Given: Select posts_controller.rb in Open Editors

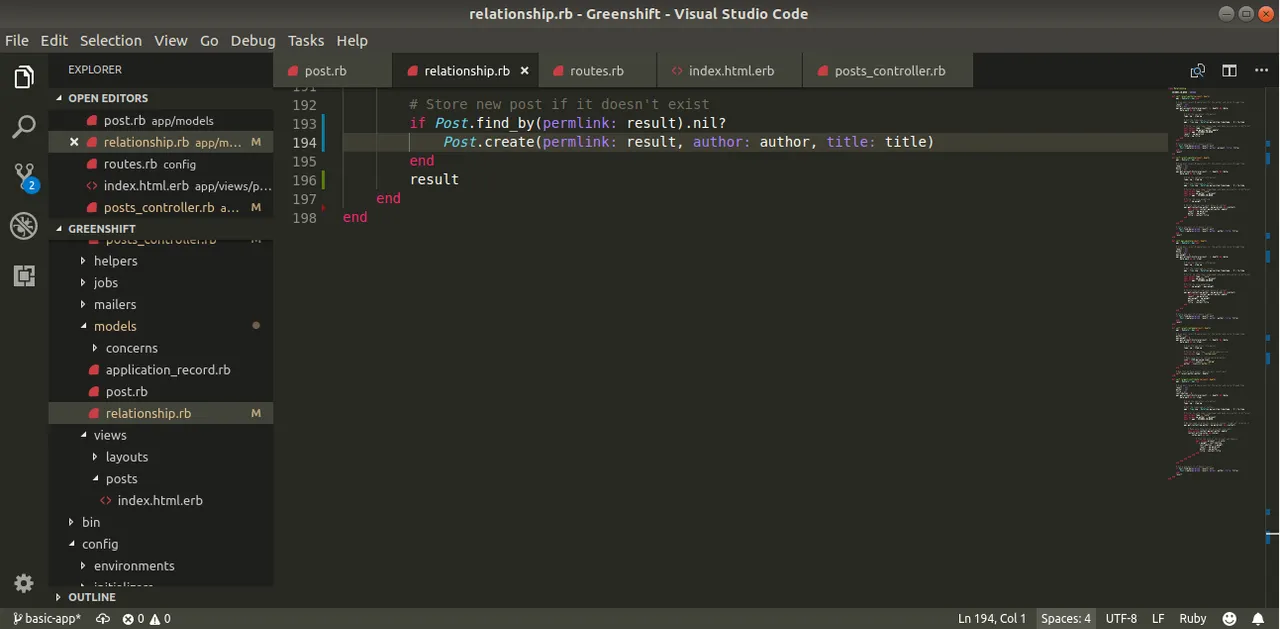Looking at the screenshot, I should tap(161, 208).
